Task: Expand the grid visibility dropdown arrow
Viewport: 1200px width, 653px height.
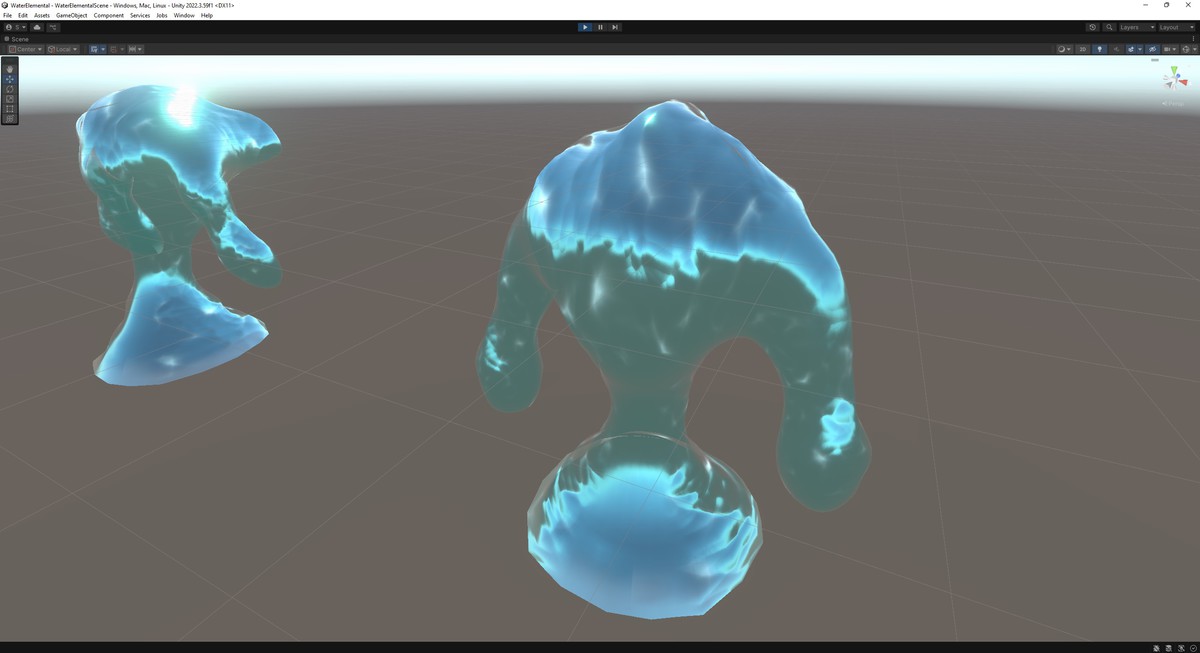Action: [103, 49]
